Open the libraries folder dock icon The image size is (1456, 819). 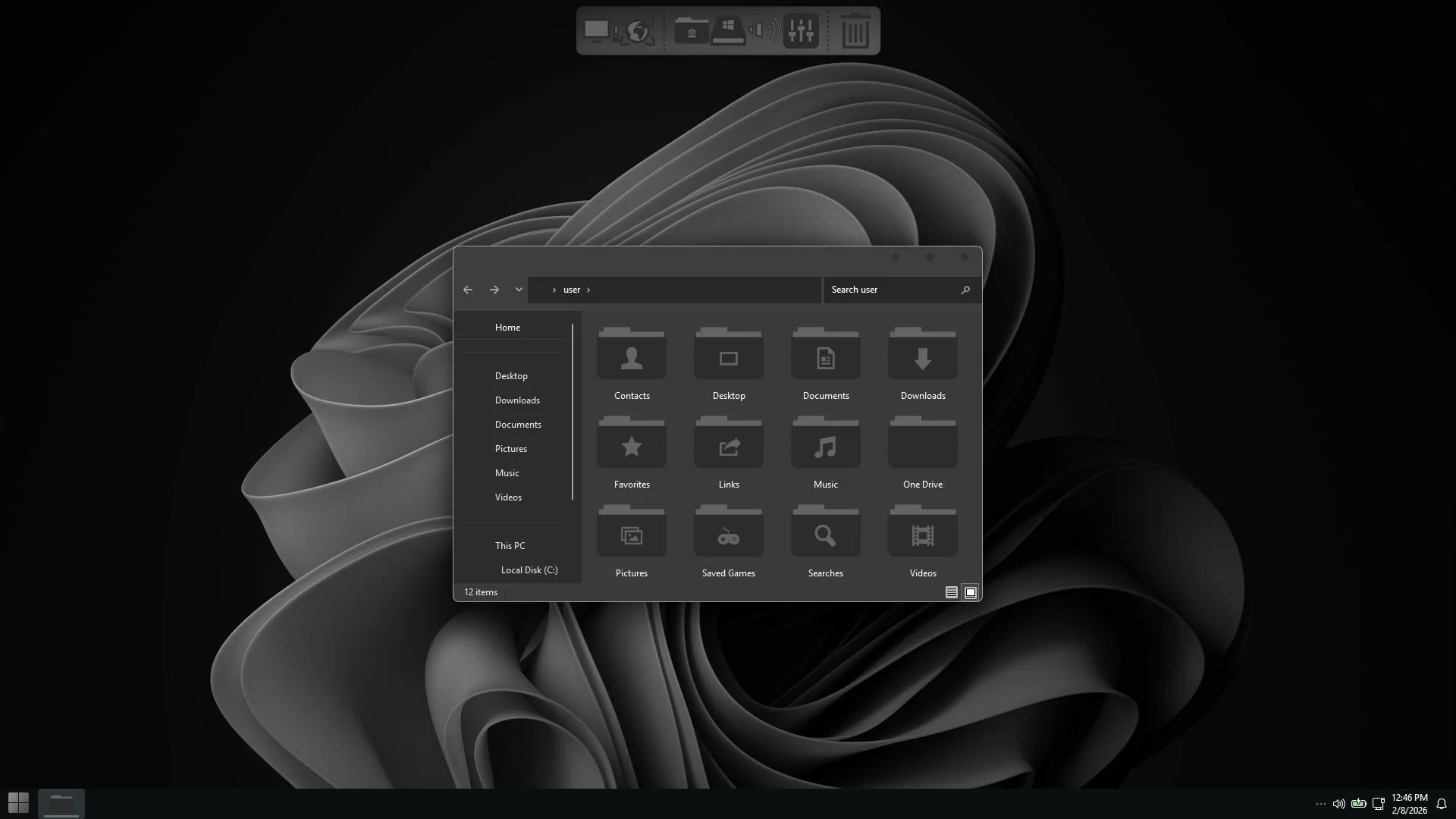click(691, 31)
